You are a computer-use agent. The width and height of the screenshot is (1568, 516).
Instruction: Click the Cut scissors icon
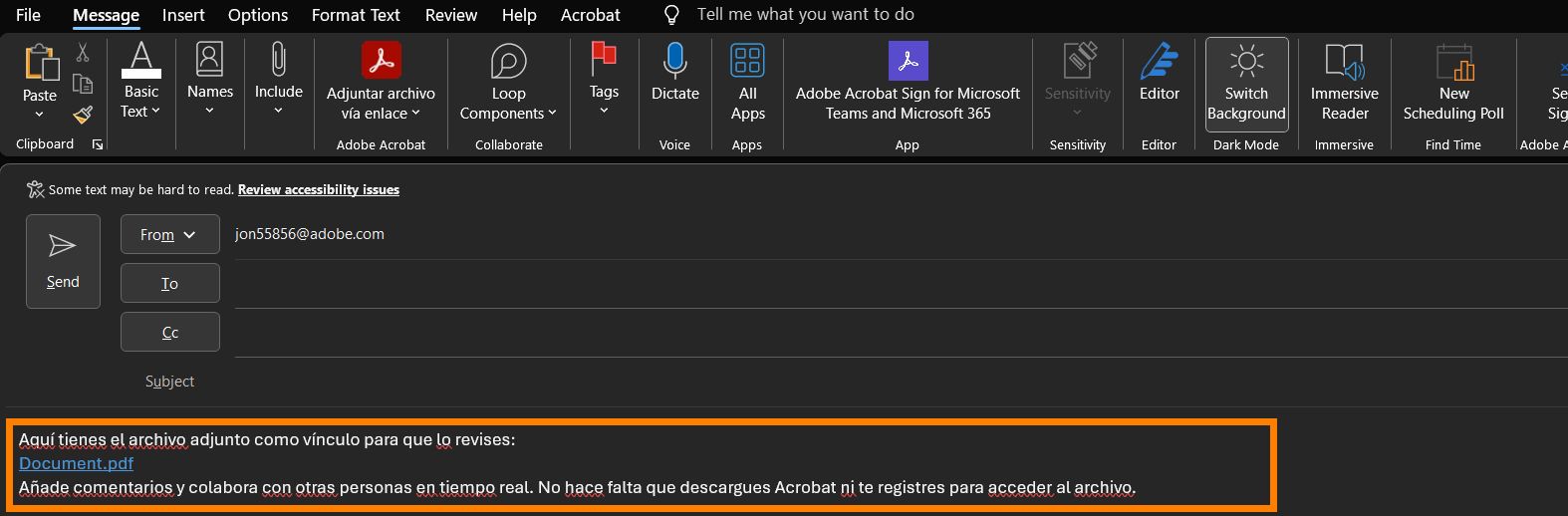pyautogui.click(x=83, y=53)
